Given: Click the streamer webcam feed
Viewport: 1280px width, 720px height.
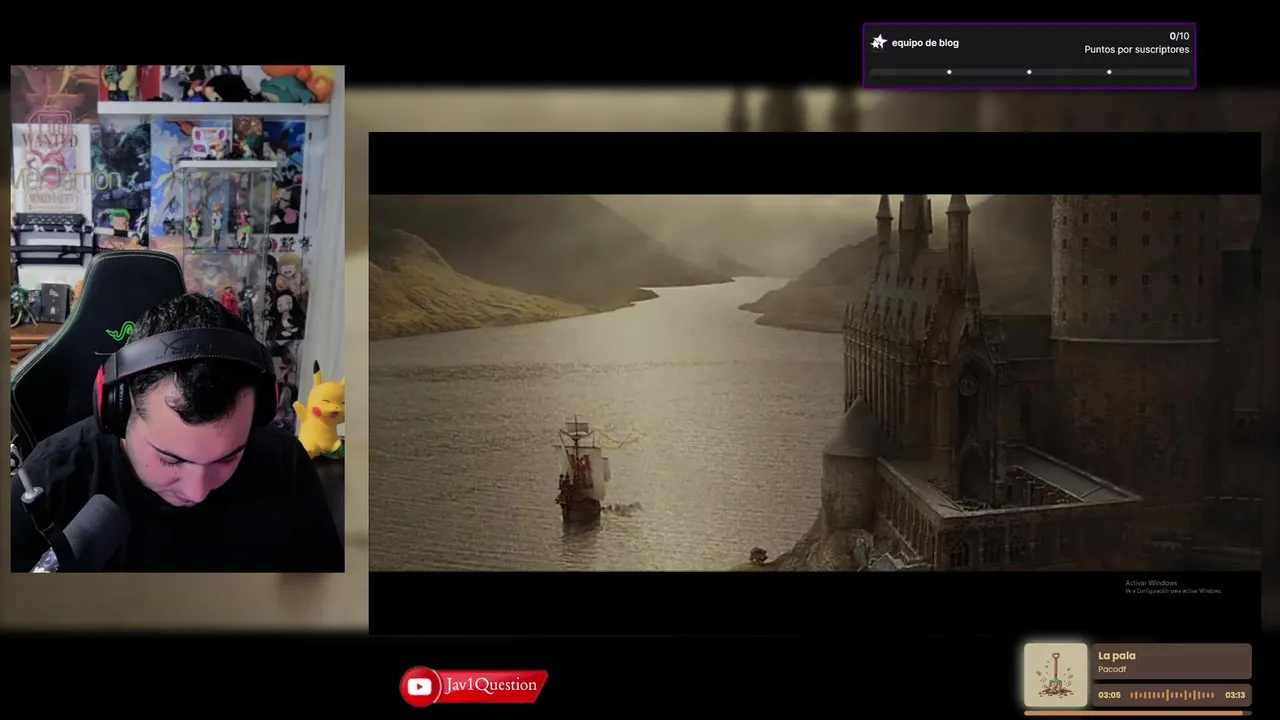Looking at the screenshot, I should tap(177, 319).
